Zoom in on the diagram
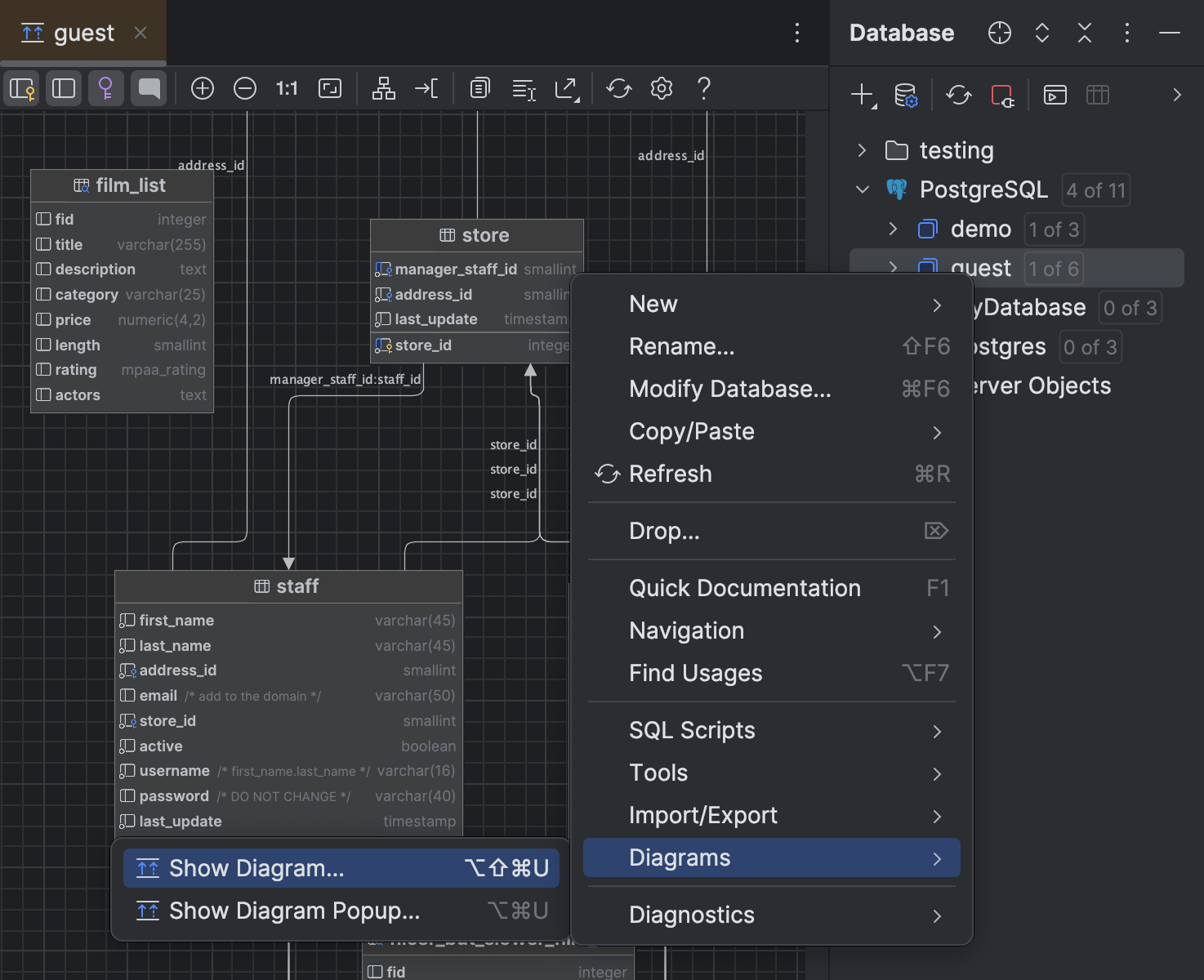 click(x=203, y=88)
